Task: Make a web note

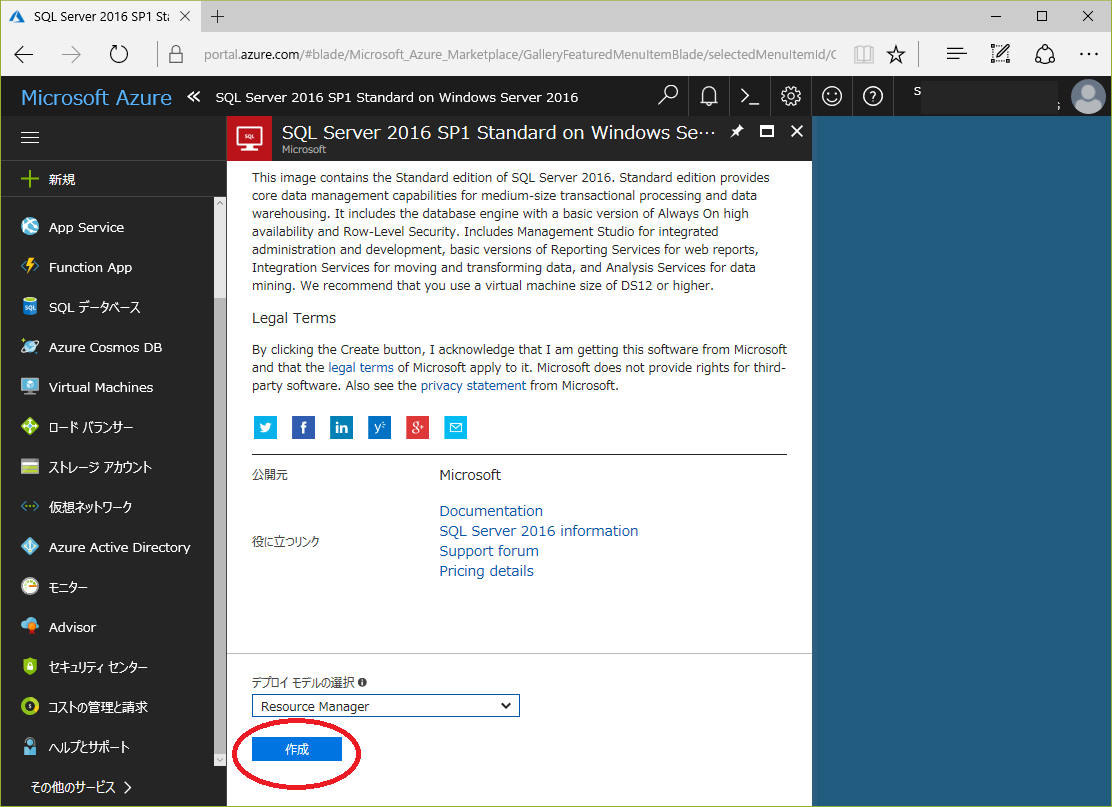Action: pyautogui.click(x=1000, y=54)
